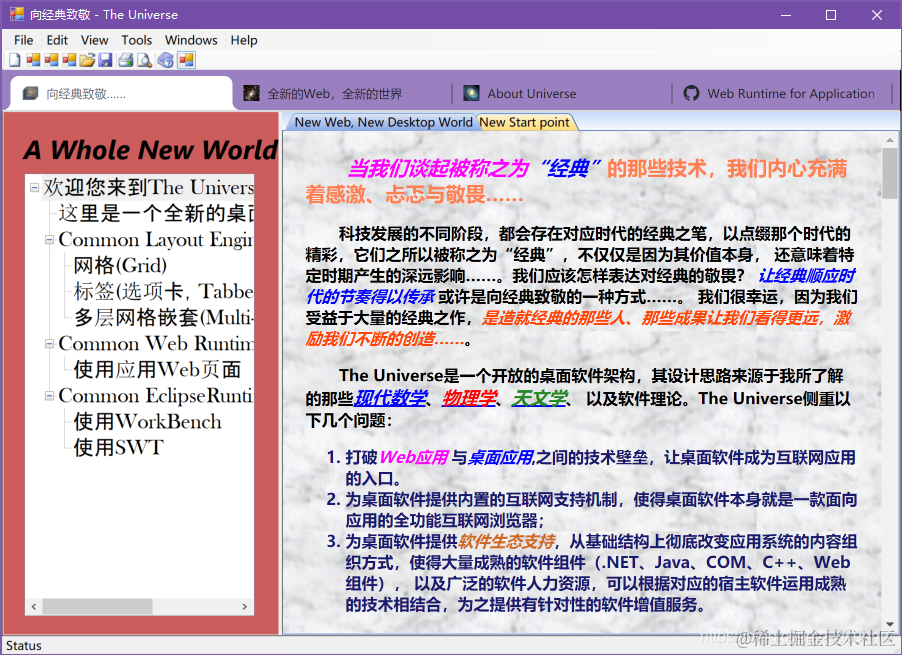The height and width of the screenshot is (655, 902).
Task: Follow the 现代数学 link
Action: pos(390,398)
